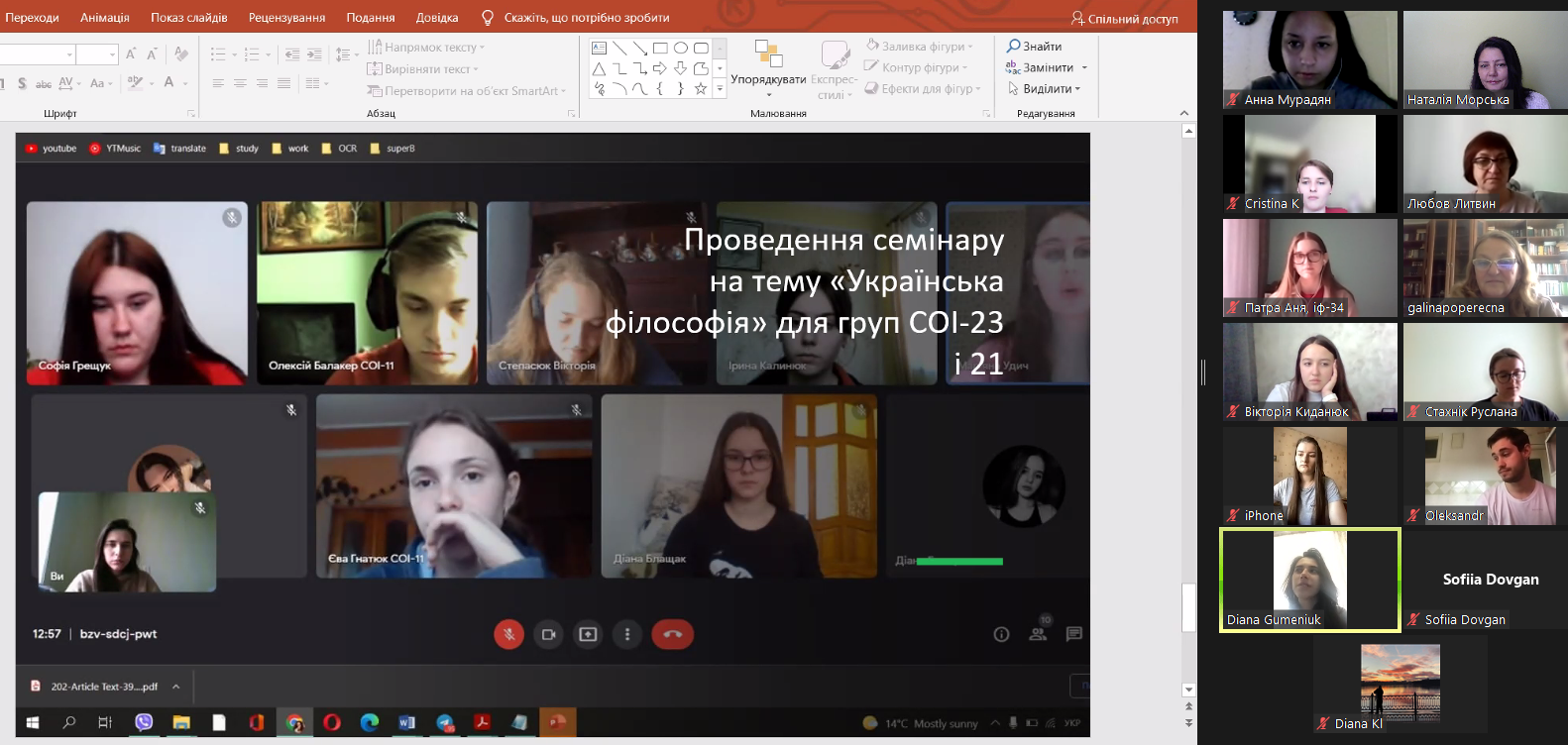The height and width of the screenshot is (745, 1568).
Task: Open the font size combo box
Action: click(97, 54)
